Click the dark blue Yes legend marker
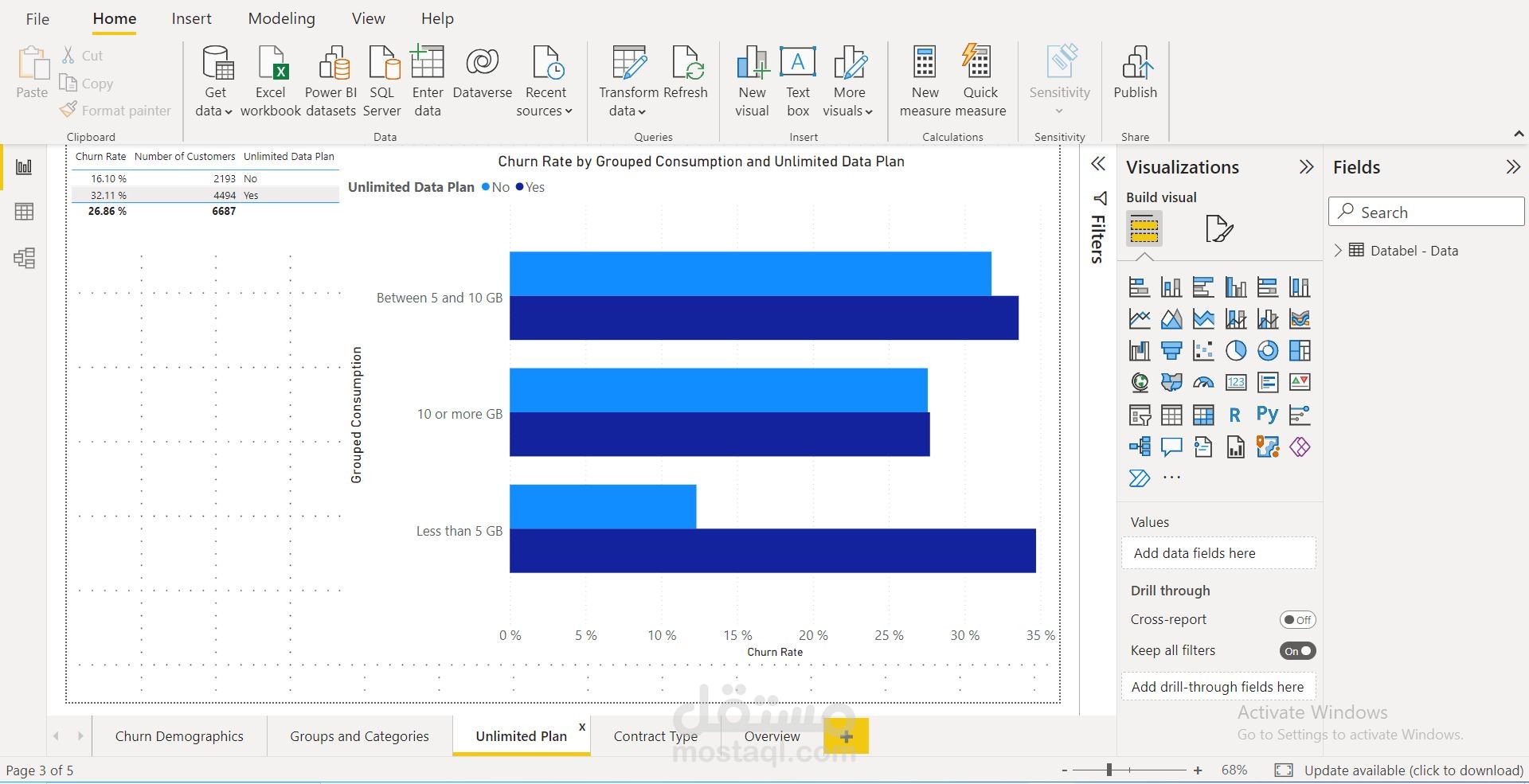Image resolution: width=1529 pixels, height=784 pixels. (x=519, y=187)
